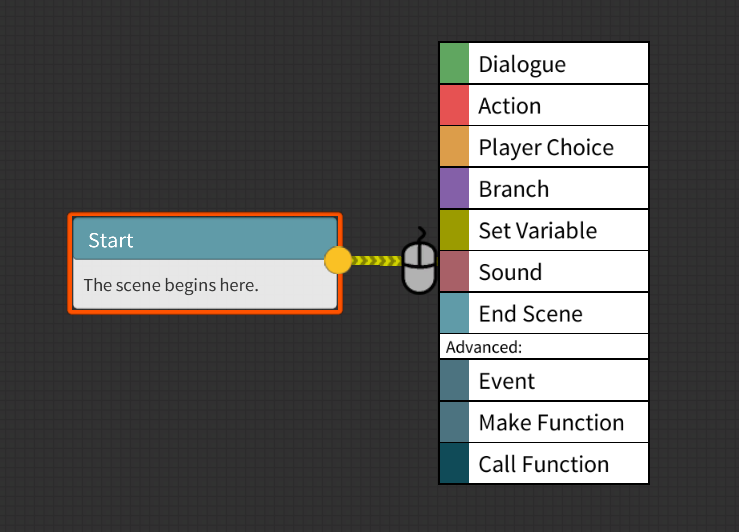Select End Scene in the menu
The image size is (739, 532).
point(558,314)
